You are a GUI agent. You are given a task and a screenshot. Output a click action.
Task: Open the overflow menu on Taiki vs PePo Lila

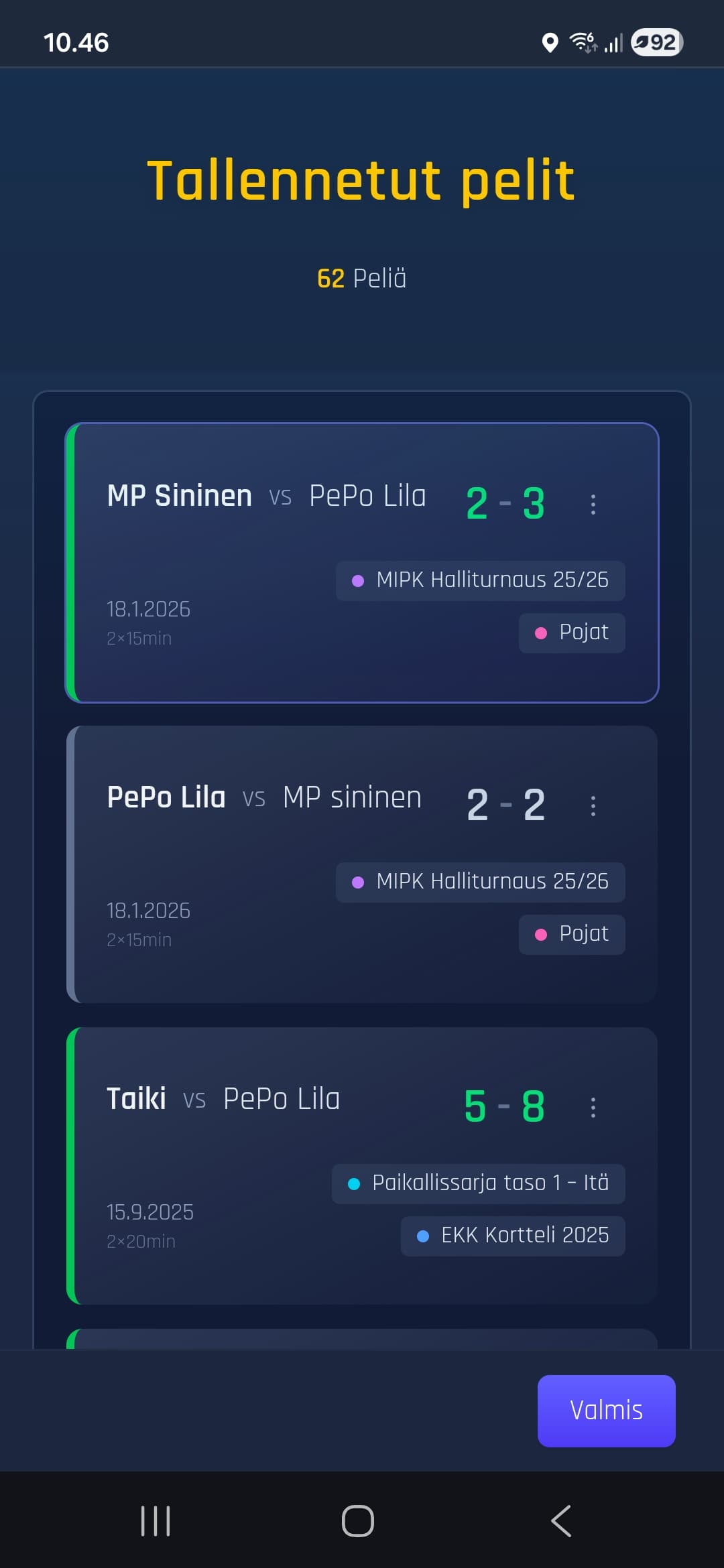pos(593,1107)
